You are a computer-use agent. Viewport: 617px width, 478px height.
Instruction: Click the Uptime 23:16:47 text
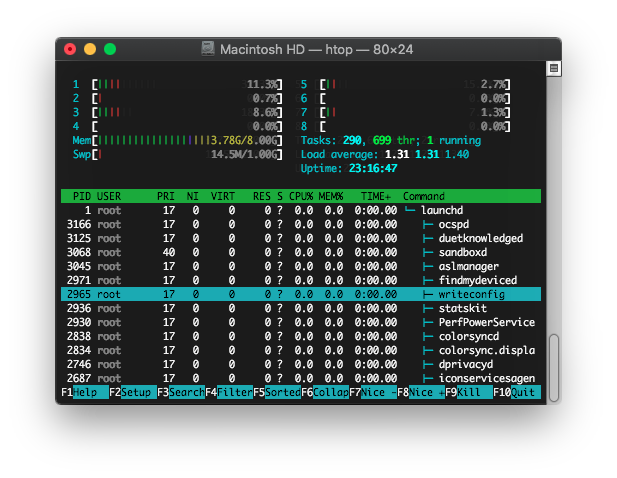tap(349, 168)
